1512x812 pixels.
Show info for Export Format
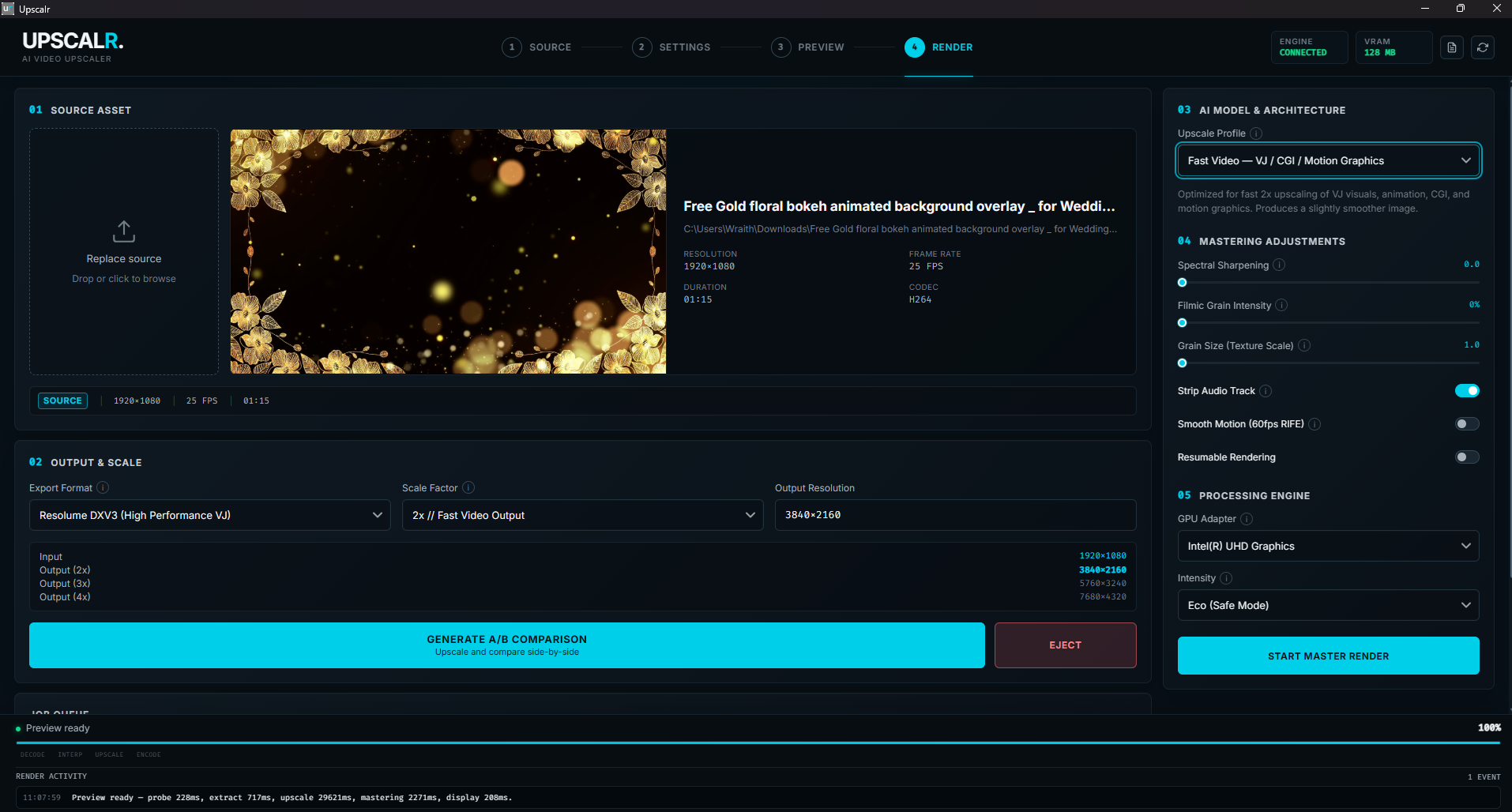tap(103, 488)
